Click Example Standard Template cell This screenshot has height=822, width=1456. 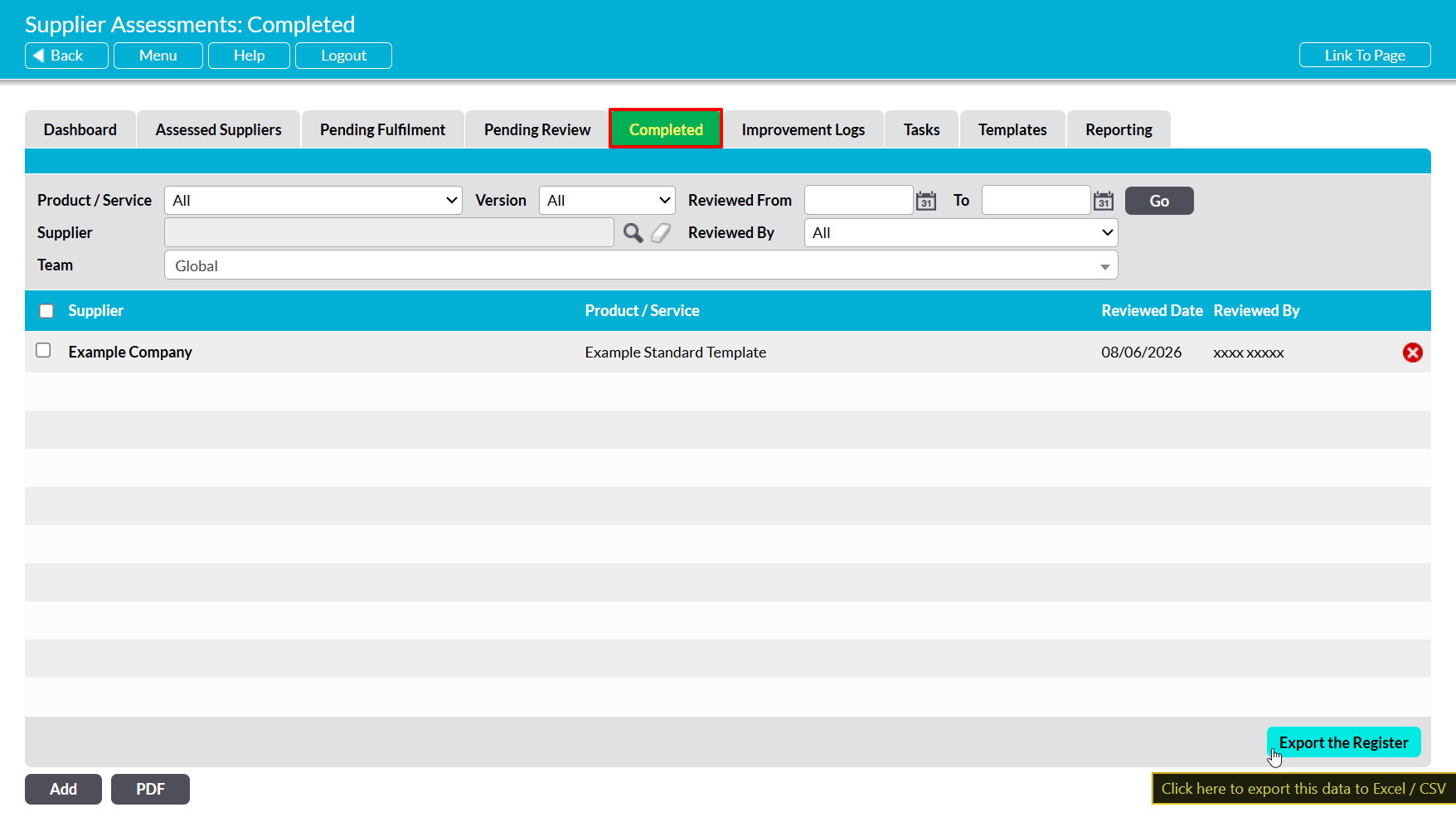click(x=676, y=353)
